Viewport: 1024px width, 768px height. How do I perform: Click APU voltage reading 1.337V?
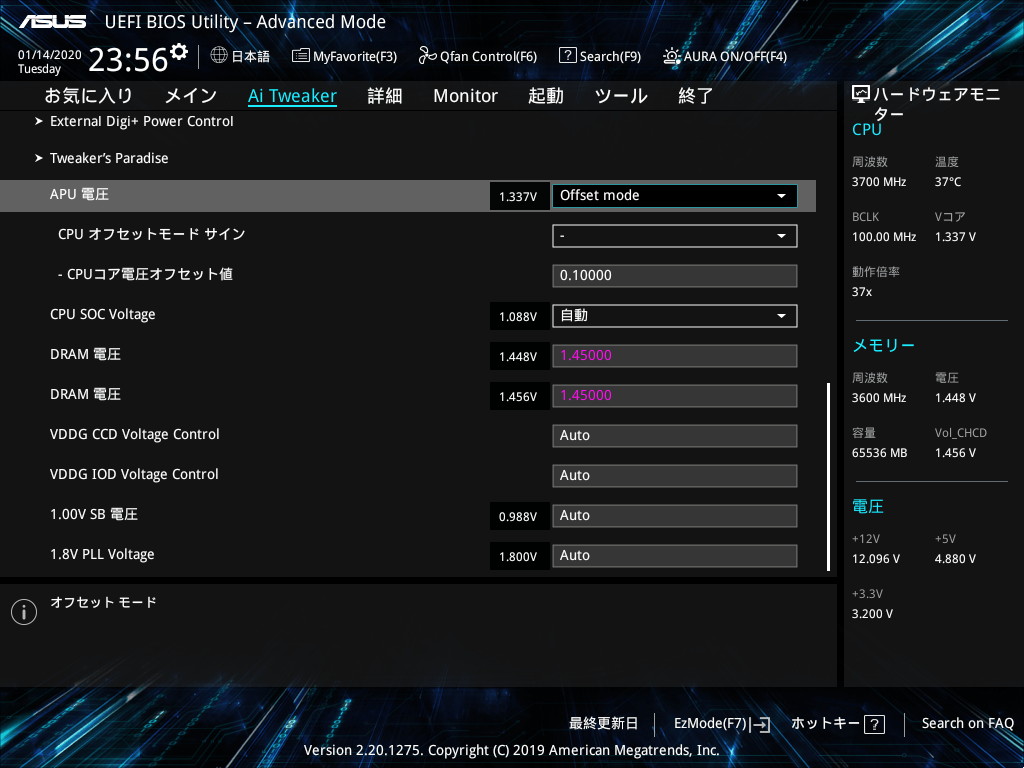point(518,197)
